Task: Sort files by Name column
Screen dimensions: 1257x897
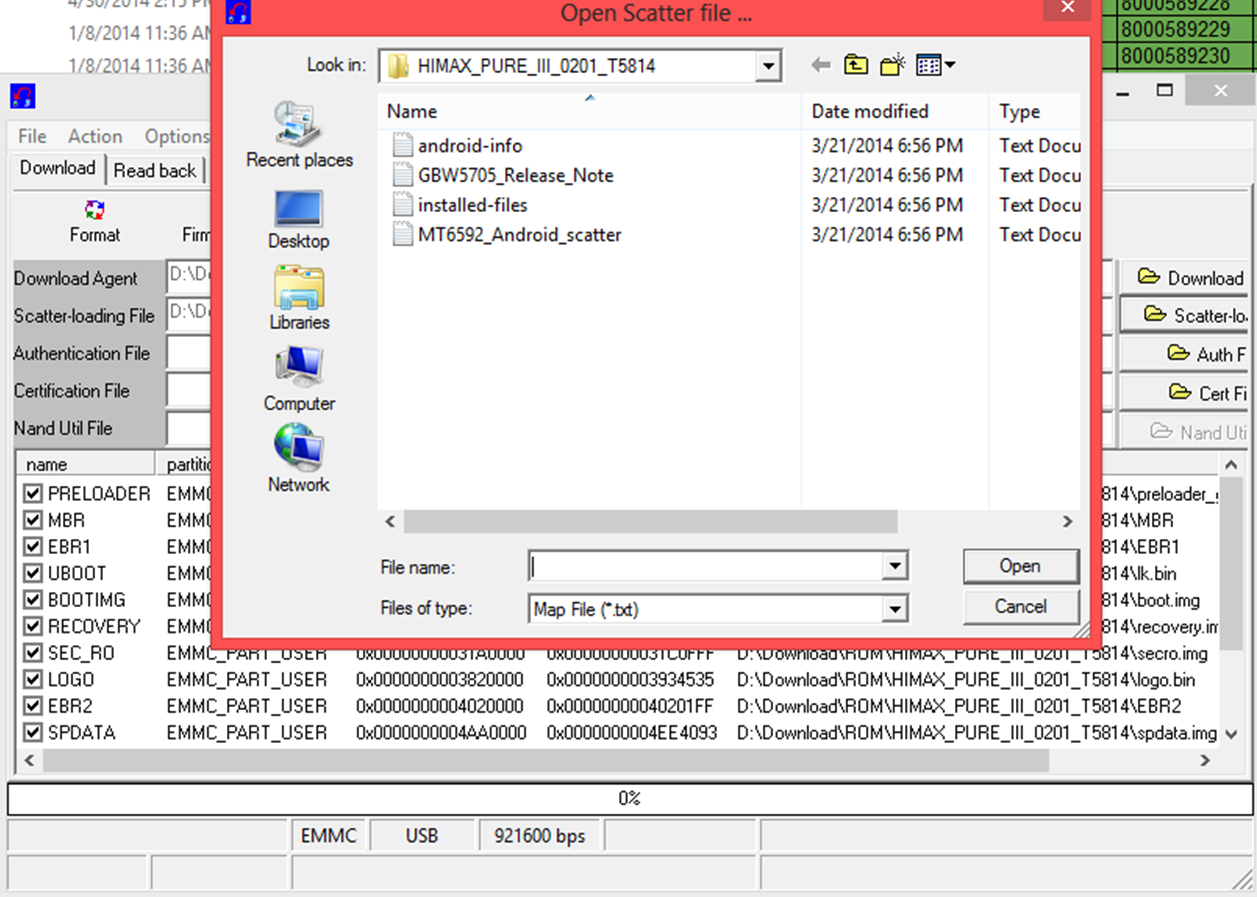Action: point(590,112)
